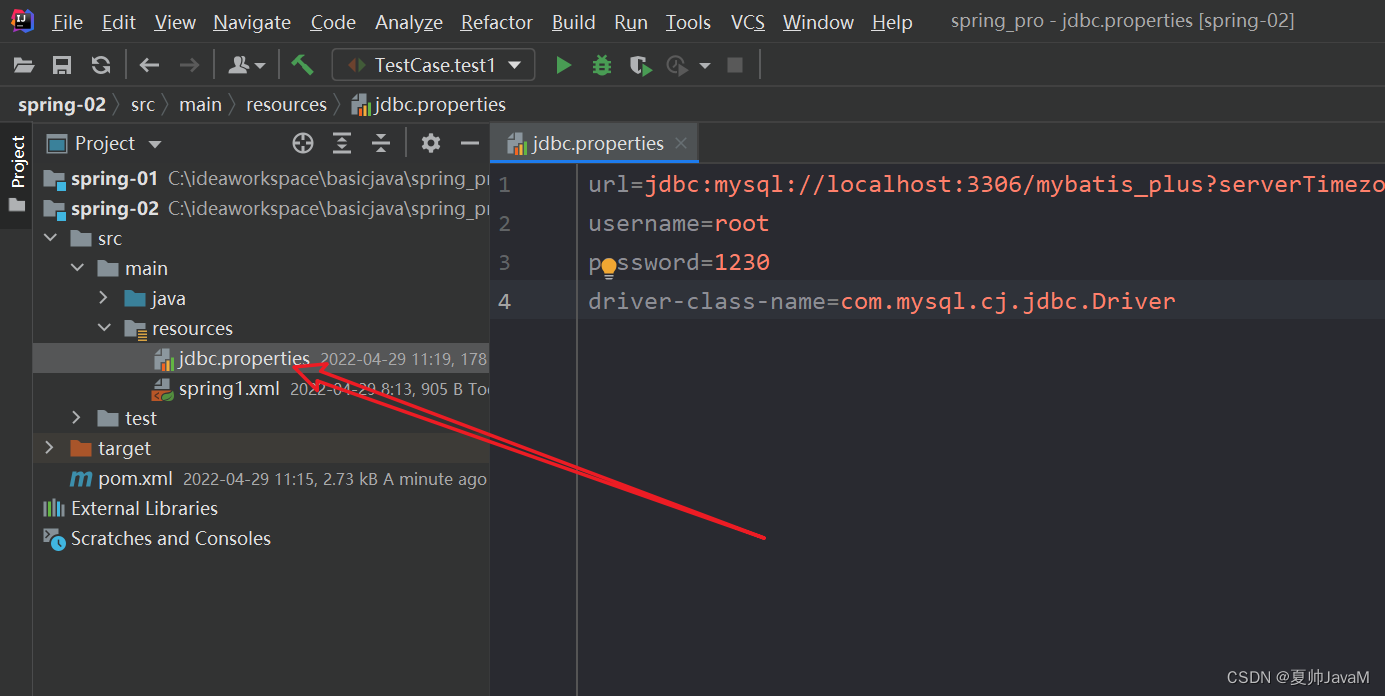Select the spring-02 module in tree

pos(261,209)
